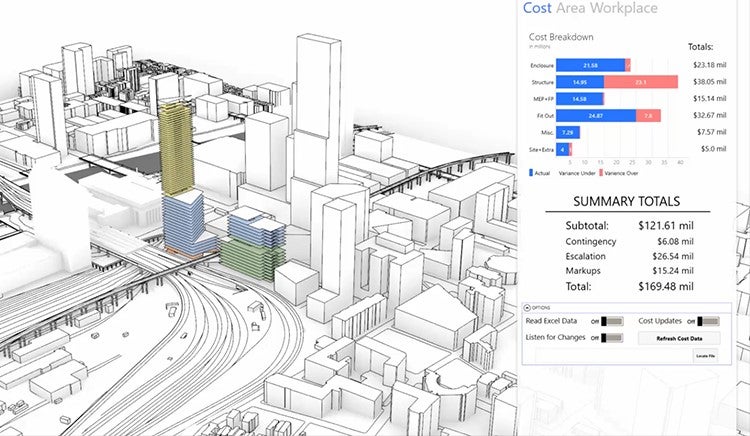Switch to the Area tab
The width and height of the screenshot is (750, 436).
point(571,8)
